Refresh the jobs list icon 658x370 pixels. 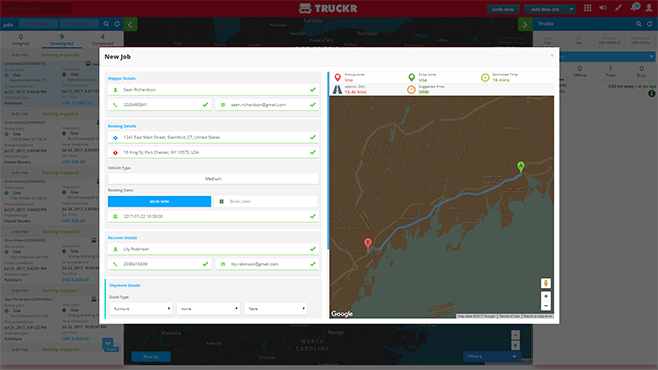point(117,24)
